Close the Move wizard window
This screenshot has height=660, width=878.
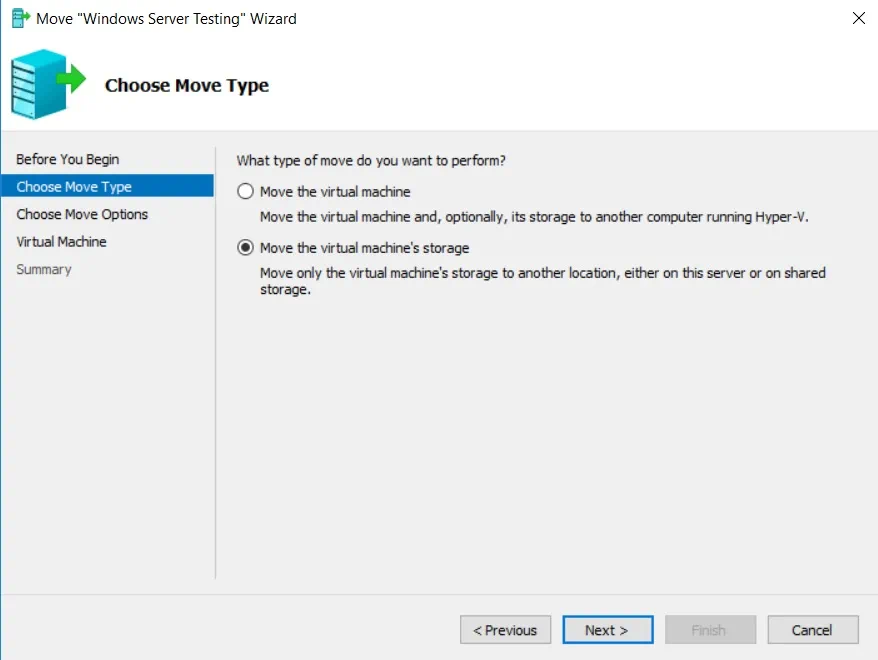point(858,18)
